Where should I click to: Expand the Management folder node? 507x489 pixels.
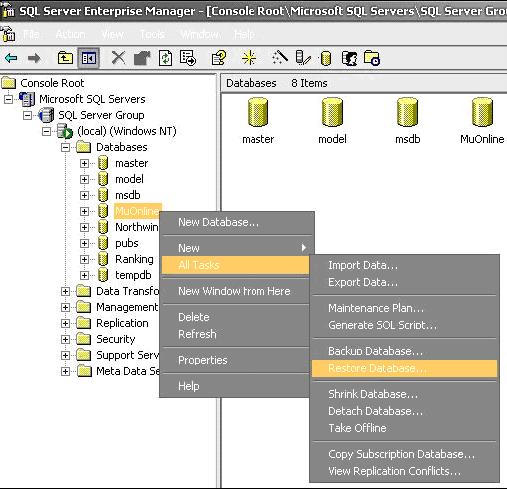pos(65,307)
